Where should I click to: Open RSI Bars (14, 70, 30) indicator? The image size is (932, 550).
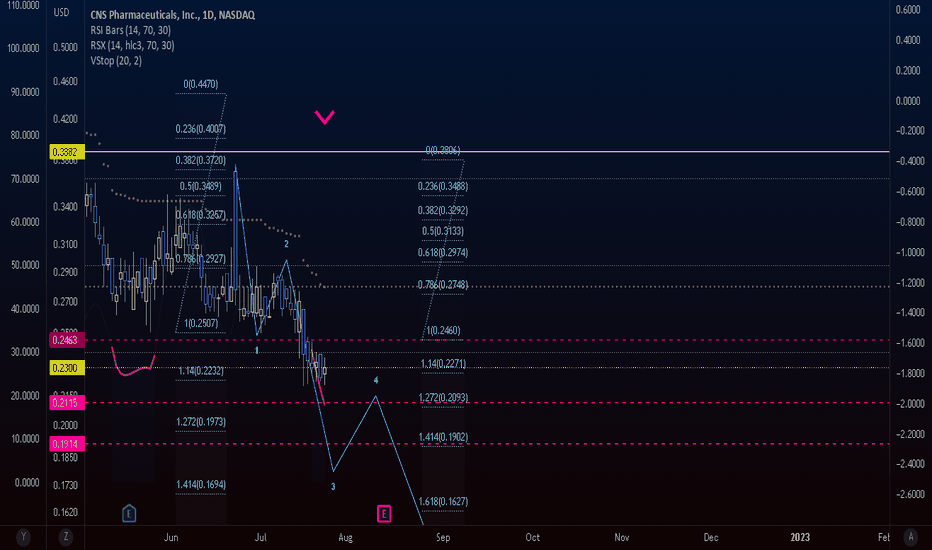click(x=131, y=30)
